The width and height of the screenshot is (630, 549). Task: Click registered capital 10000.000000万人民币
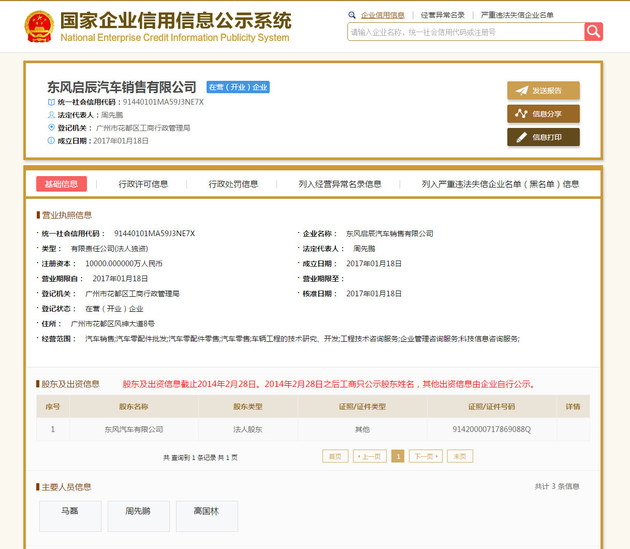124,264
